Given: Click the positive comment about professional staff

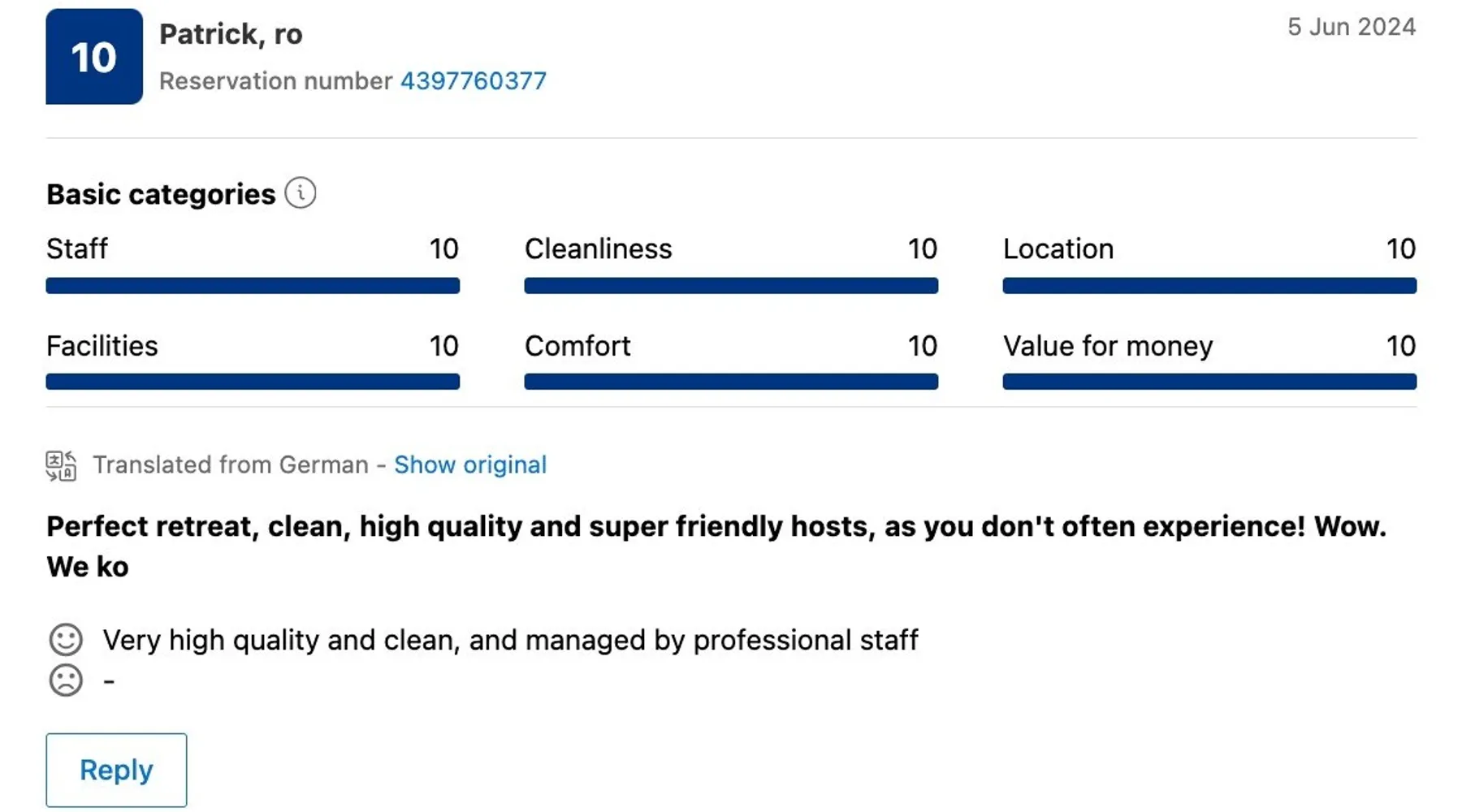Looking at the screenshot, I should [510, 641].
